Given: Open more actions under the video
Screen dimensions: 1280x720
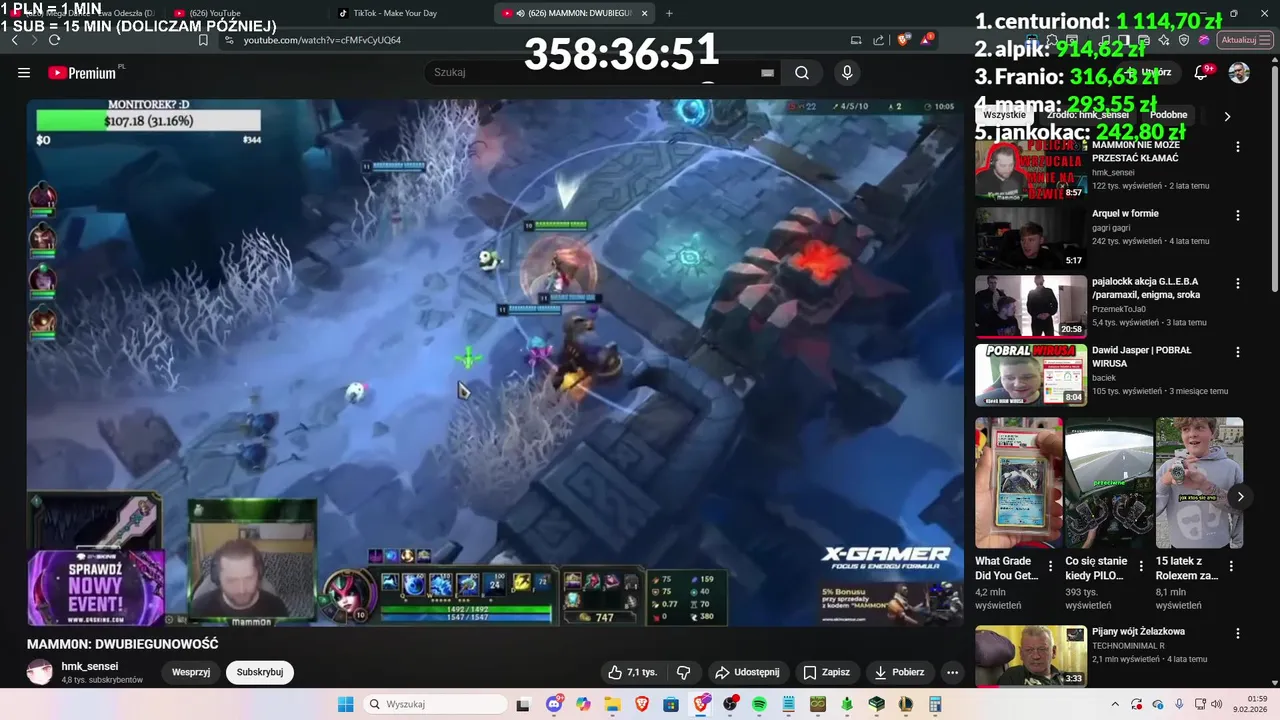Looking at the screenshot, I should pos(952,672).
